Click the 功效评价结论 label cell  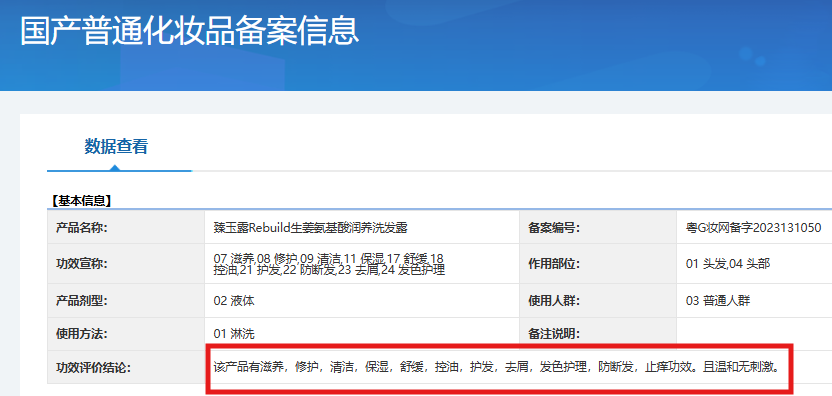[x=126, y=367]
